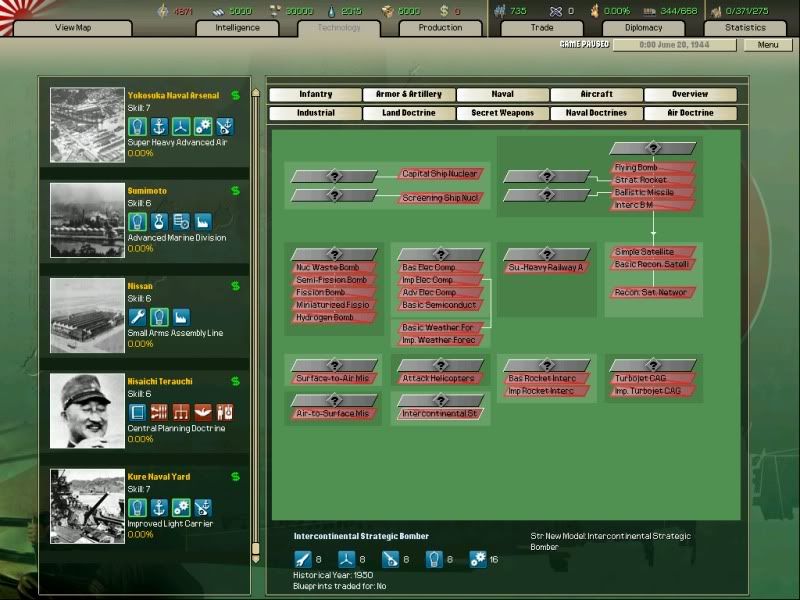Click the research team list scrollbar
Image resolution: width=800 pixels, height=600 pixels.
[x=256, y=300]
